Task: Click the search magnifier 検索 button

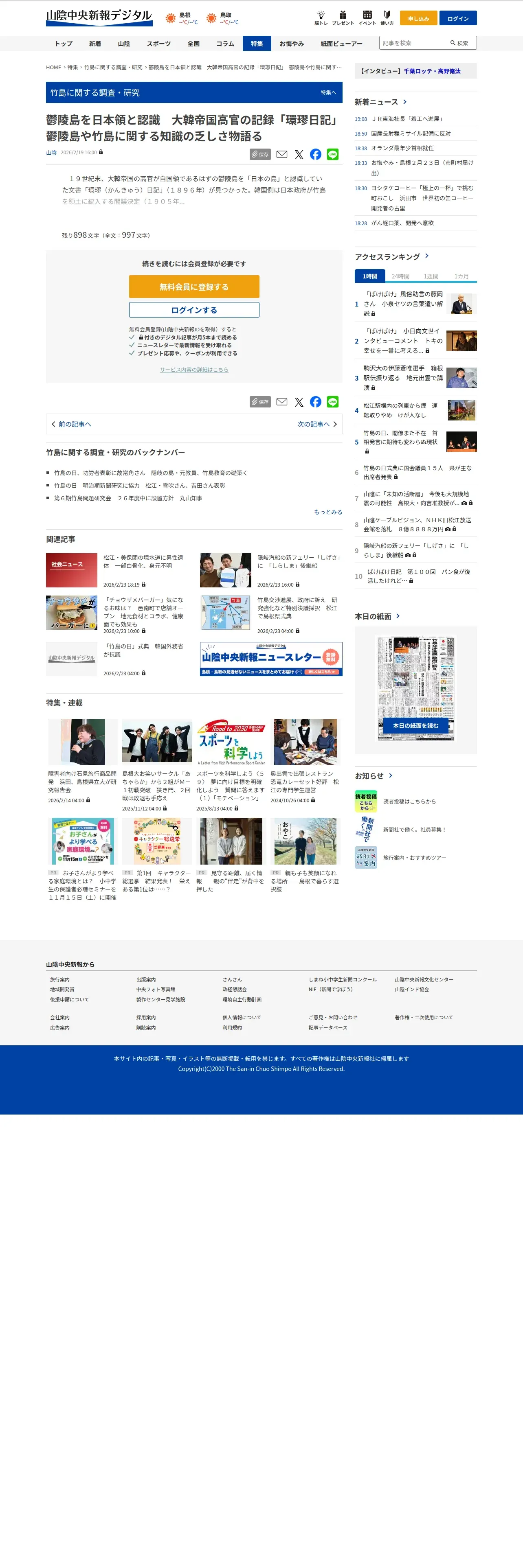Action: point(459,43)
